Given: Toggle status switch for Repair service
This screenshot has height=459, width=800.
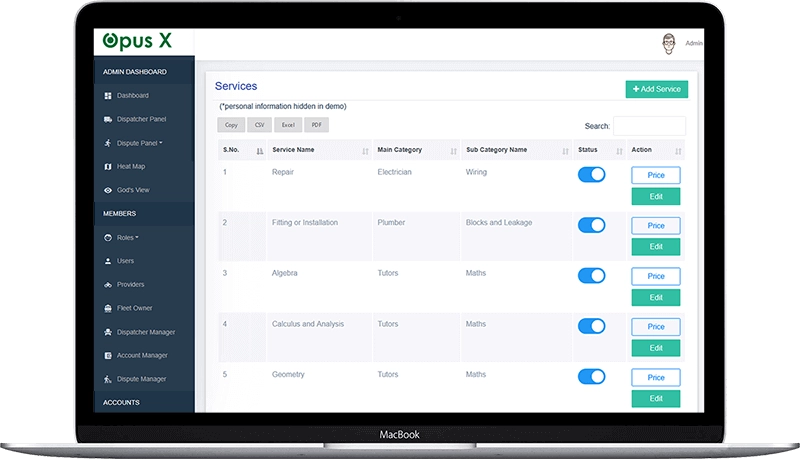Looking at the screenshot, I should pos(591,174).
